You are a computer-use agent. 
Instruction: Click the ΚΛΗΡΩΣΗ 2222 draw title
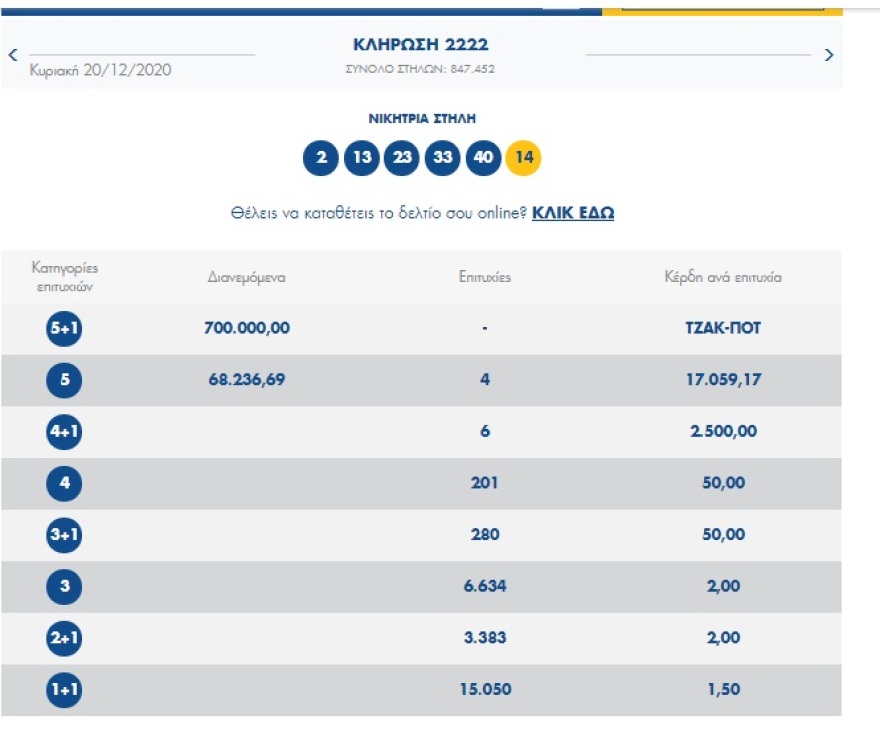coord(421,45)
